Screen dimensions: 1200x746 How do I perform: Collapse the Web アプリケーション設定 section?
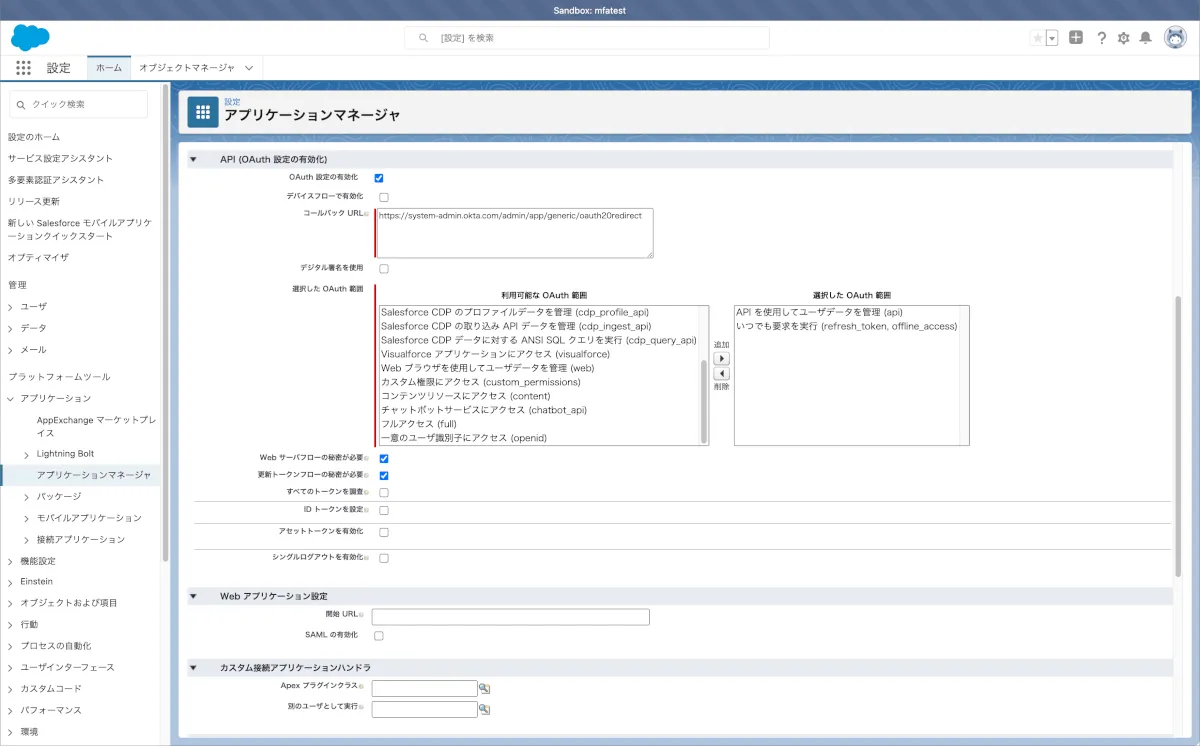click(193, 596)
